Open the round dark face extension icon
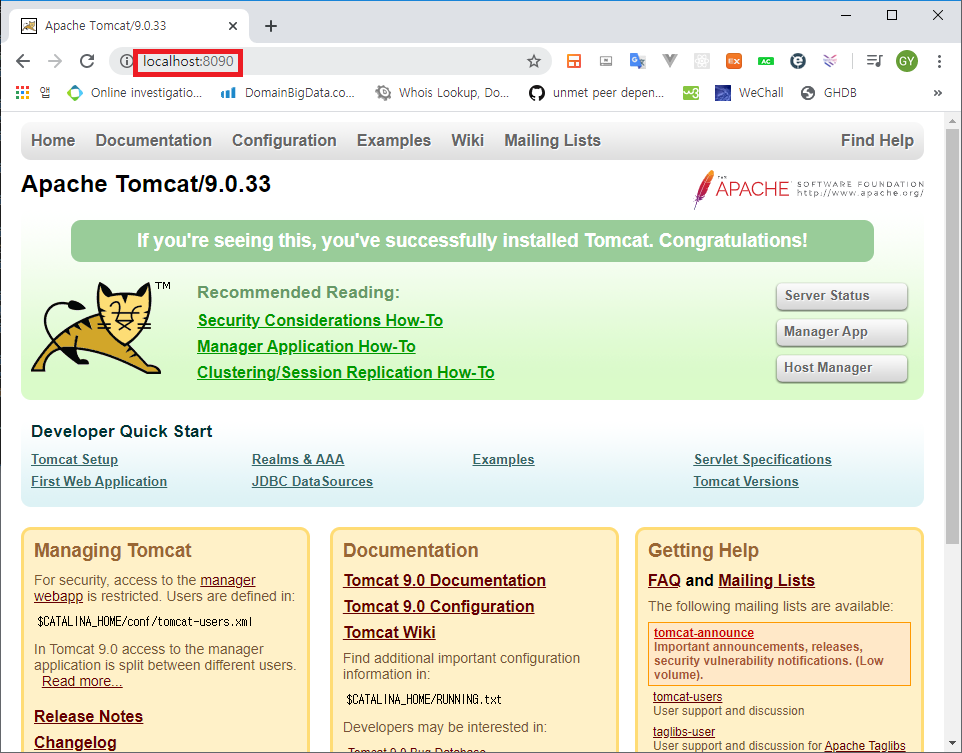The image size is (962, 753). click(798, 61)
